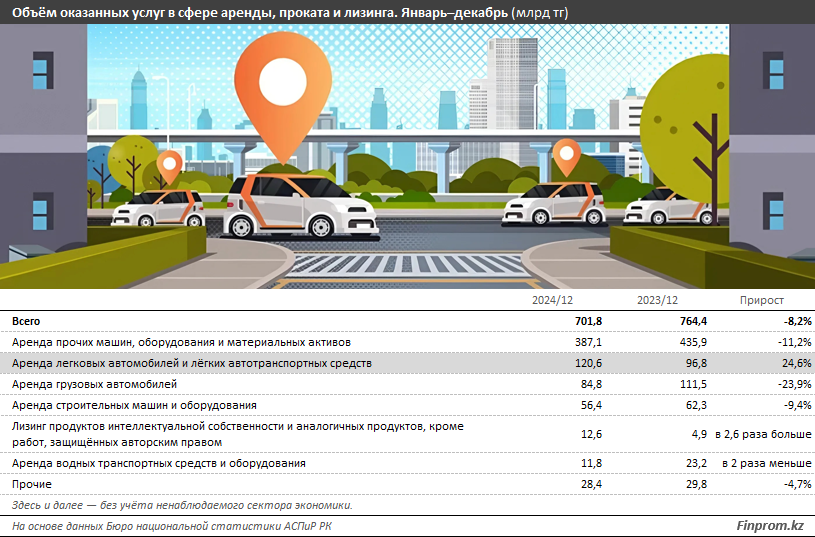Click footnote Здесь и далее — без учёта

pos(182,505)
